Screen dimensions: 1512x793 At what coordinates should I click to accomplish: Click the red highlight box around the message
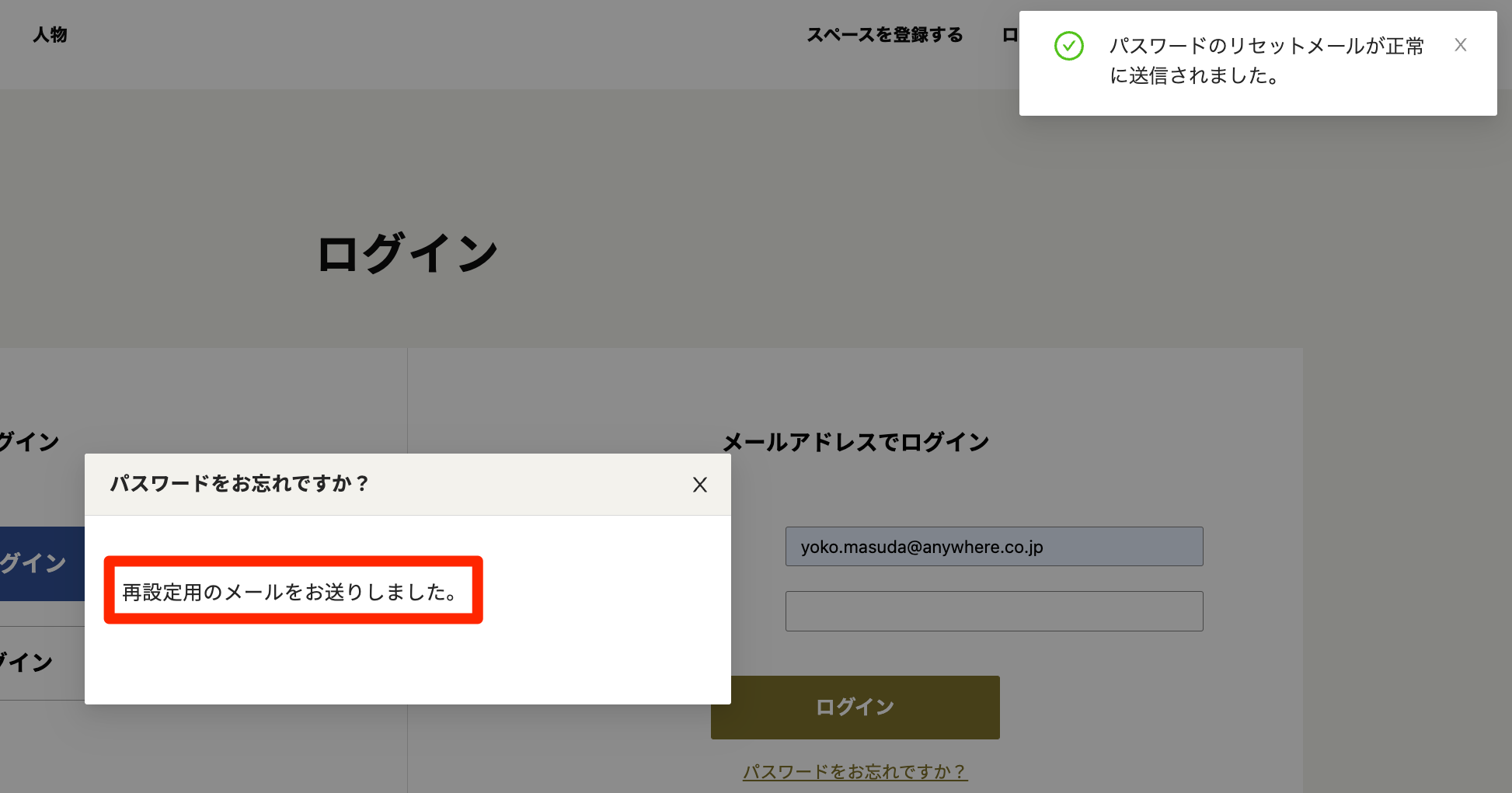coord(292,559)
